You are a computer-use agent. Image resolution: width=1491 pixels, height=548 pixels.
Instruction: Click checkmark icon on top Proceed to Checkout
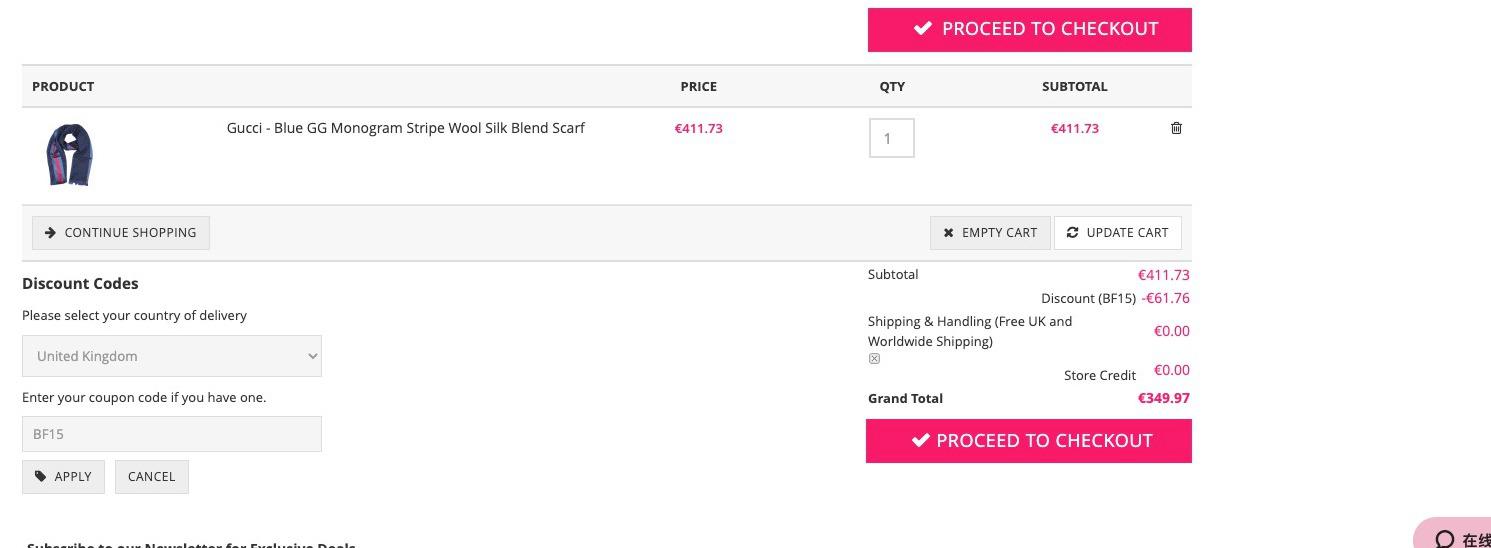pos(923,29)
